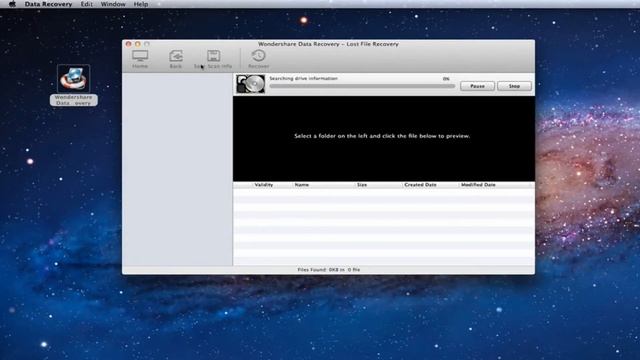Click the scan progress bar
The width and height of the screenshot is (640, 360).
click(362, 86)
